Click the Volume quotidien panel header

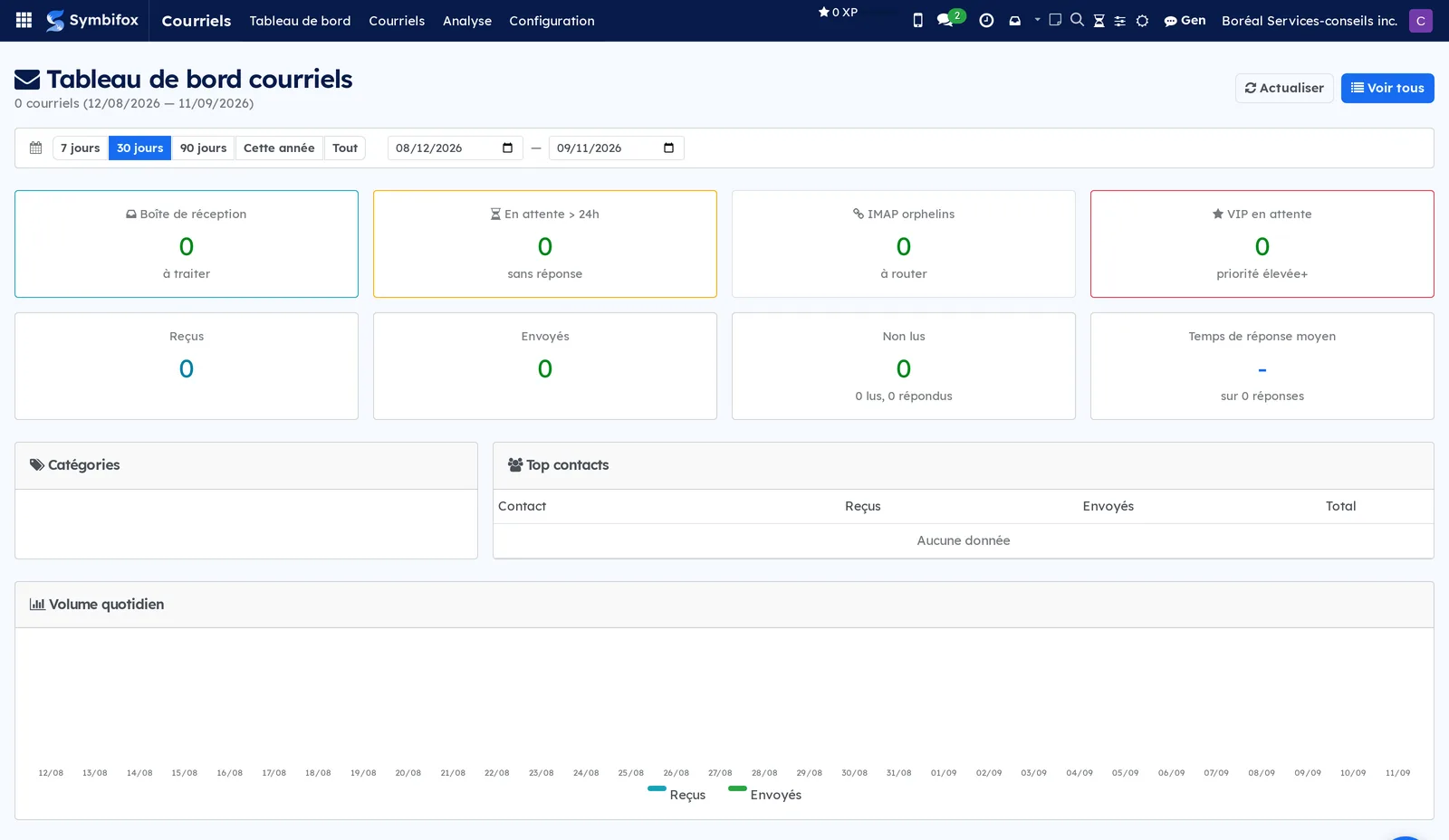click(x=724, y=605)
